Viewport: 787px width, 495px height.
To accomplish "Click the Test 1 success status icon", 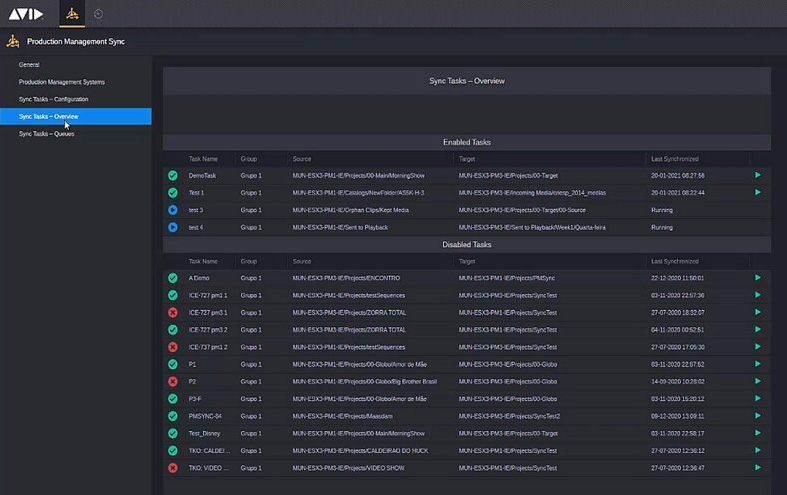I will coord(173,193).
